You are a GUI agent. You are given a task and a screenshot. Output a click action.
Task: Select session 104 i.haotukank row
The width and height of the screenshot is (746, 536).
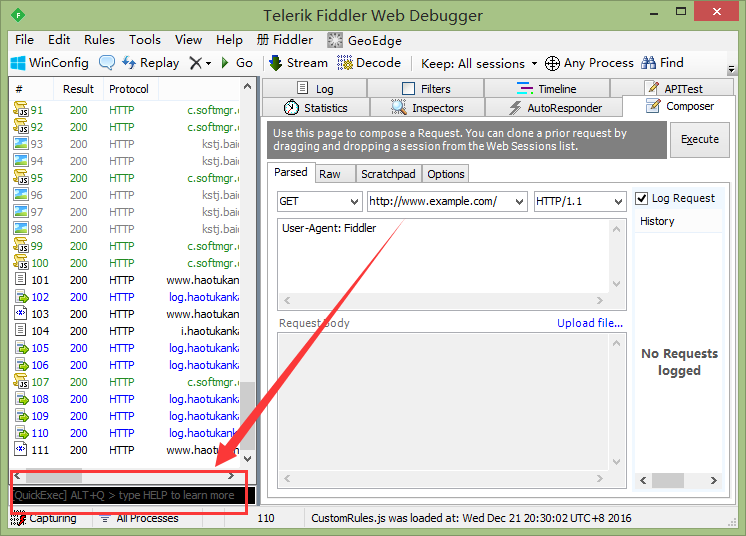point(126,331)
